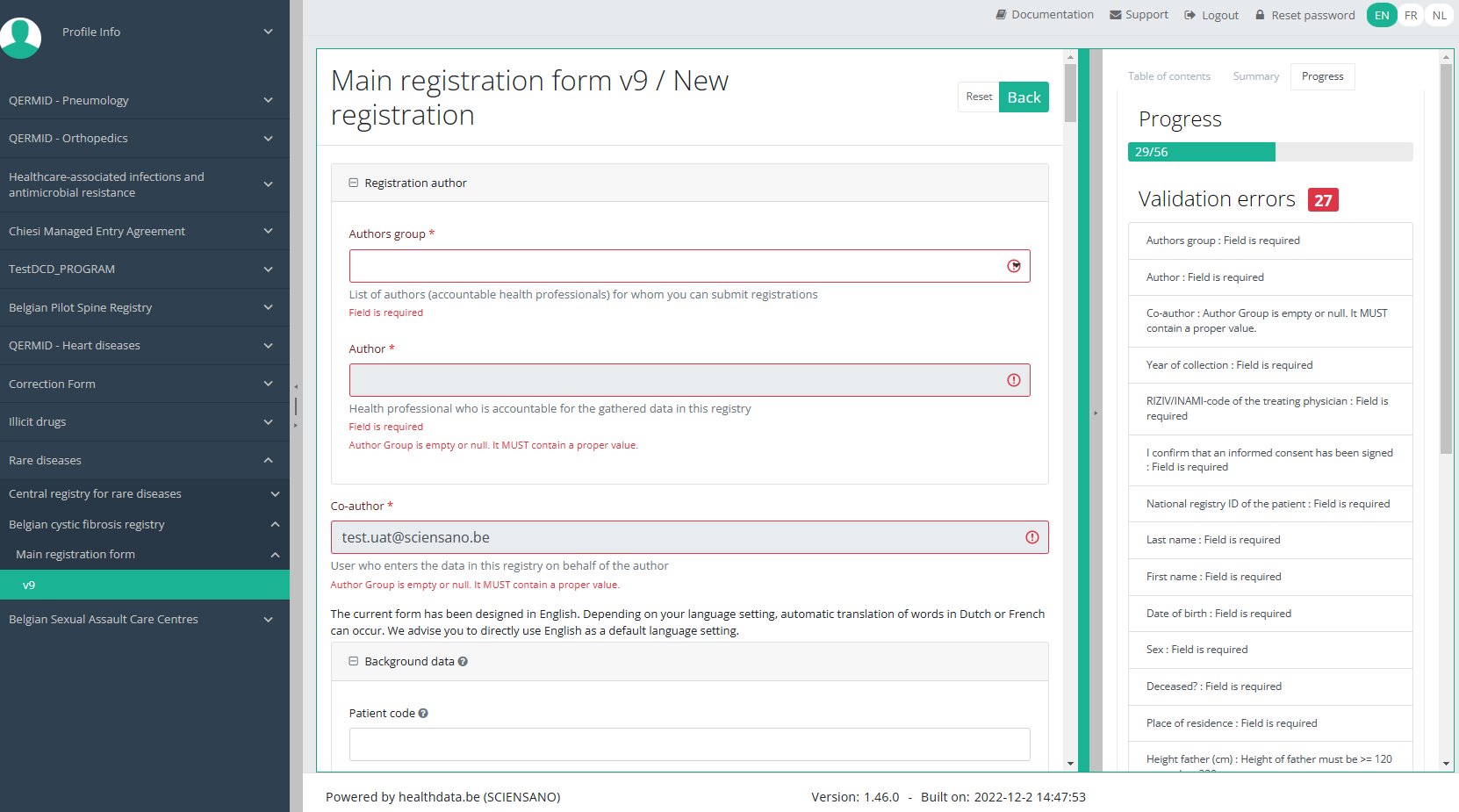Click the Reset button

point(978,97)
